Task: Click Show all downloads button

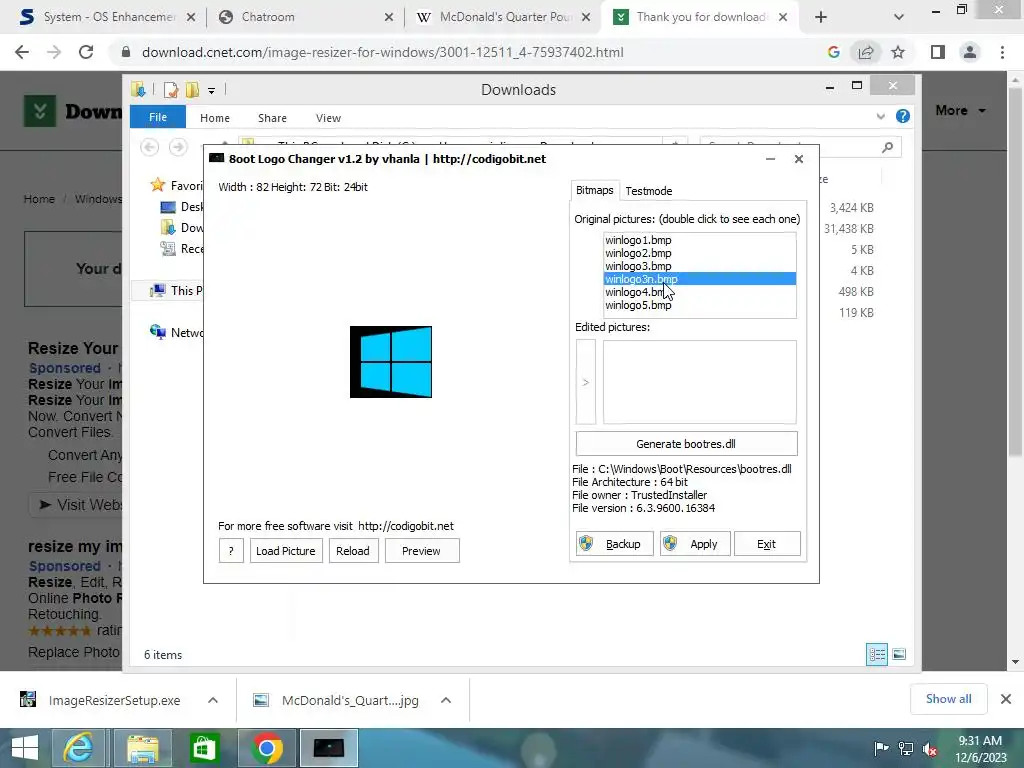Action: (x=948, y=699)
